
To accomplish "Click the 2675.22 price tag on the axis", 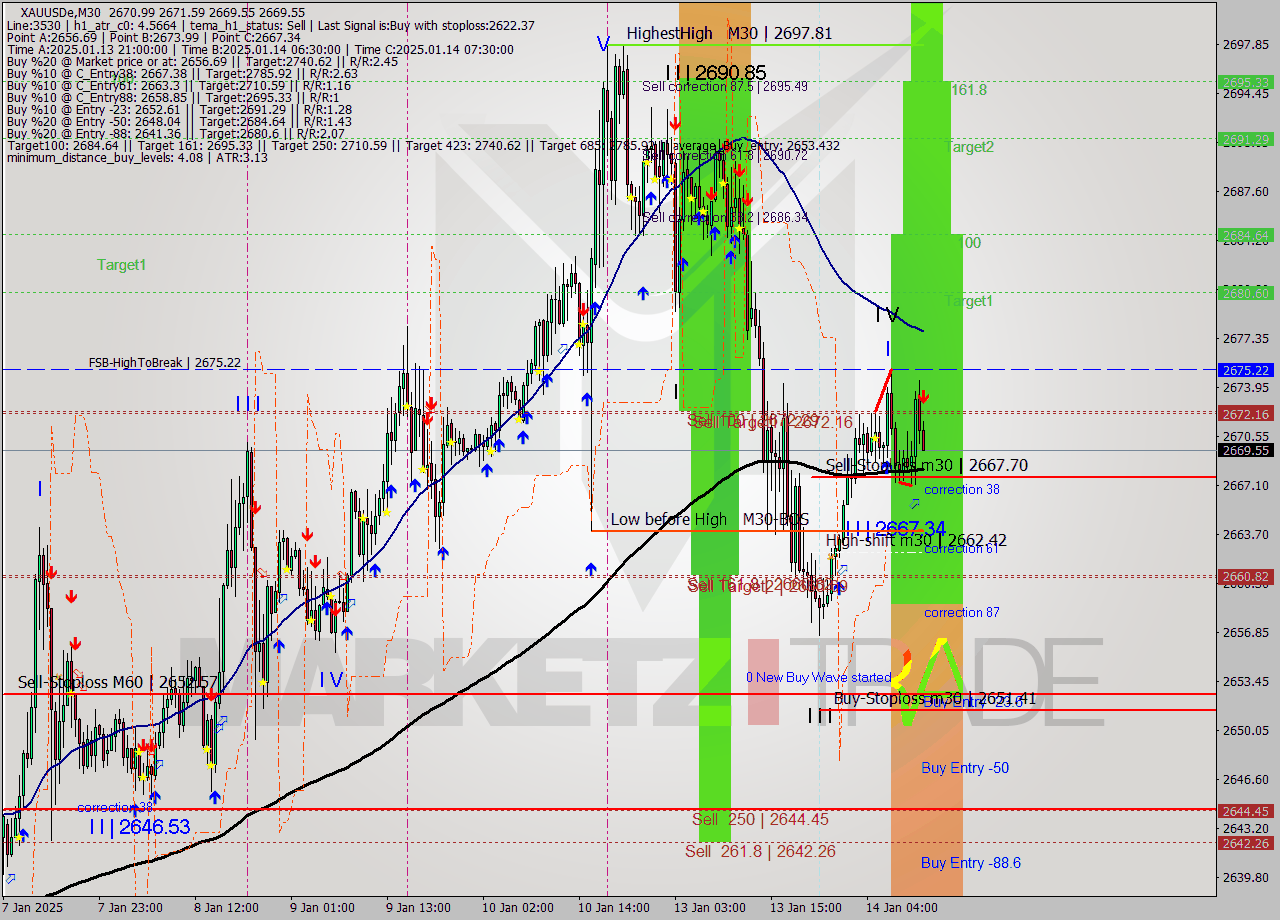I will click(1245, 370).
